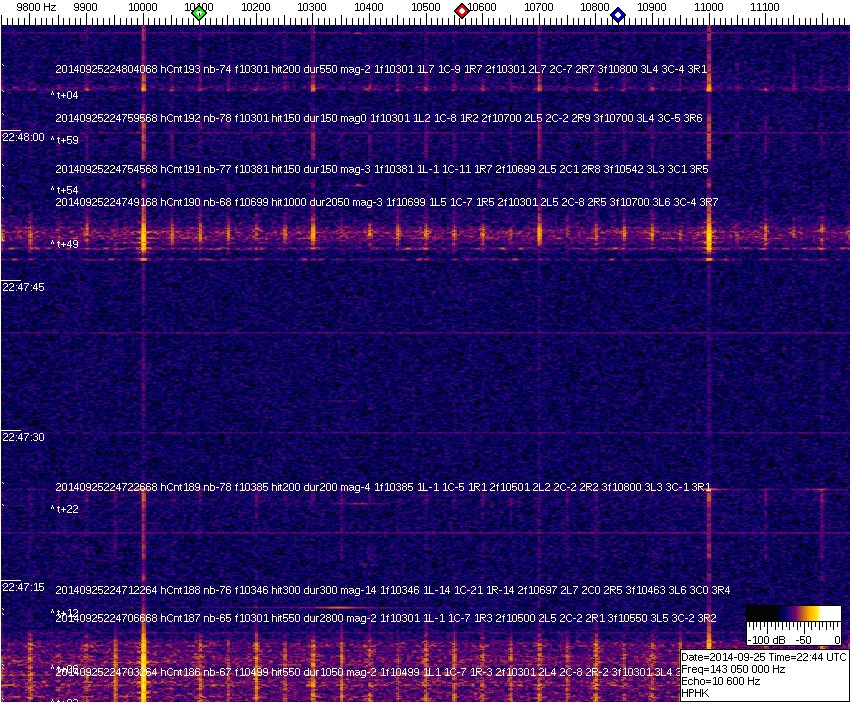This screenshot has height=703, width=851.
Task: Click the 11000 Hz axis label
Action: 709,7
